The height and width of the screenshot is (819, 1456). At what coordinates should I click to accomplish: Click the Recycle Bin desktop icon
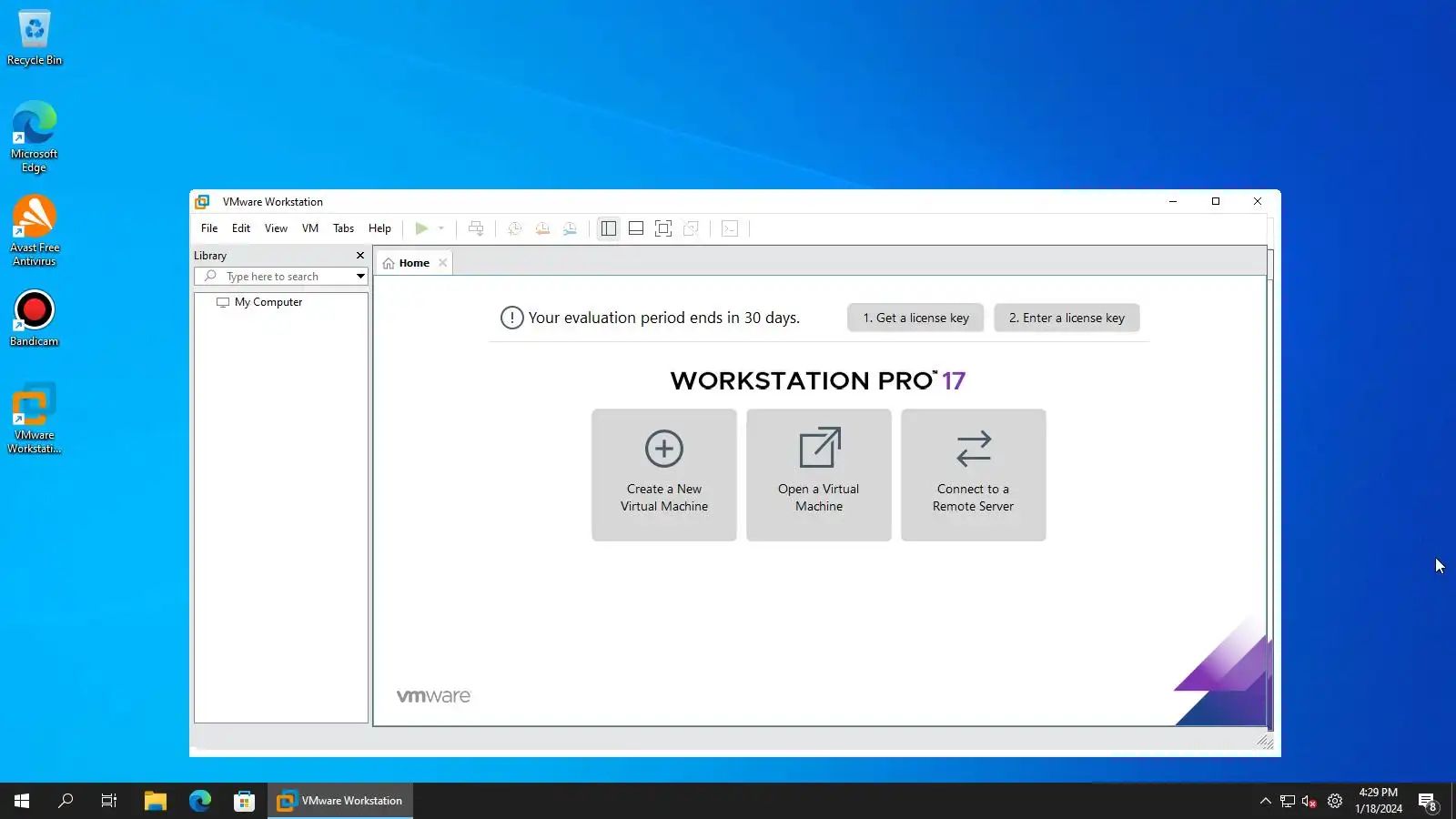[x=35, y=38]
